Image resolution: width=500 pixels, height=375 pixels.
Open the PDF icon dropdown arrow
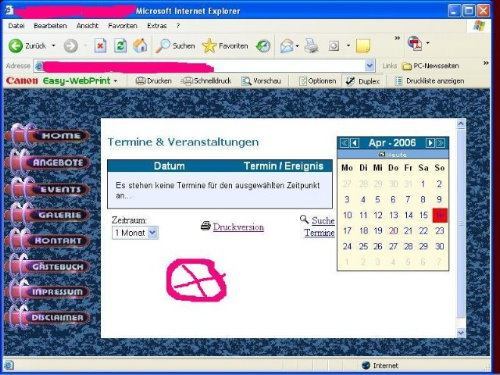428,43
